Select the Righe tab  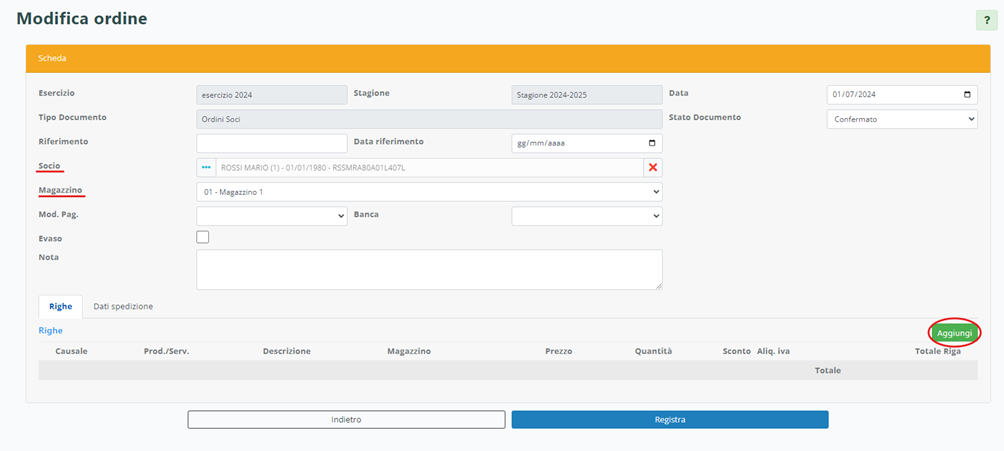[60, 306]
